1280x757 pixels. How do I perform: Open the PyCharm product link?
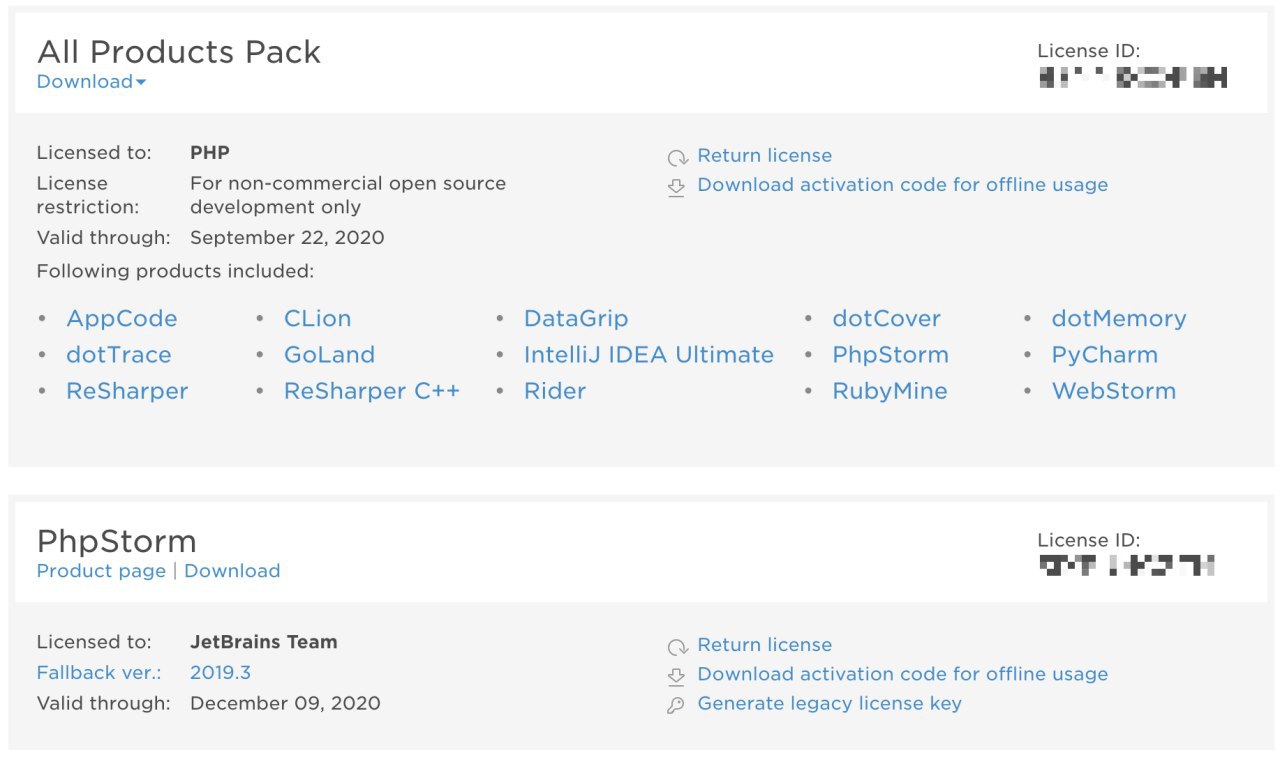point(1104,355)
